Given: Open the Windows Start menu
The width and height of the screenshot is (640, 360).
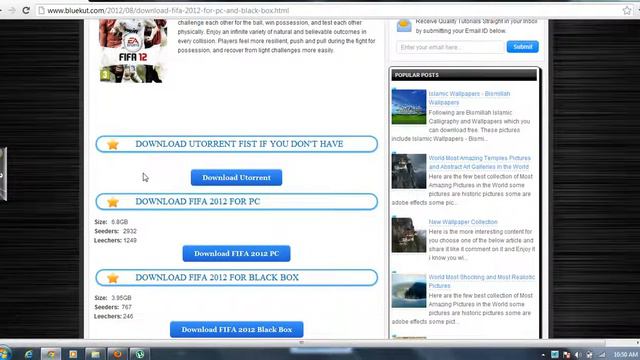Looking at the screenshot, I should coord(5,354).
